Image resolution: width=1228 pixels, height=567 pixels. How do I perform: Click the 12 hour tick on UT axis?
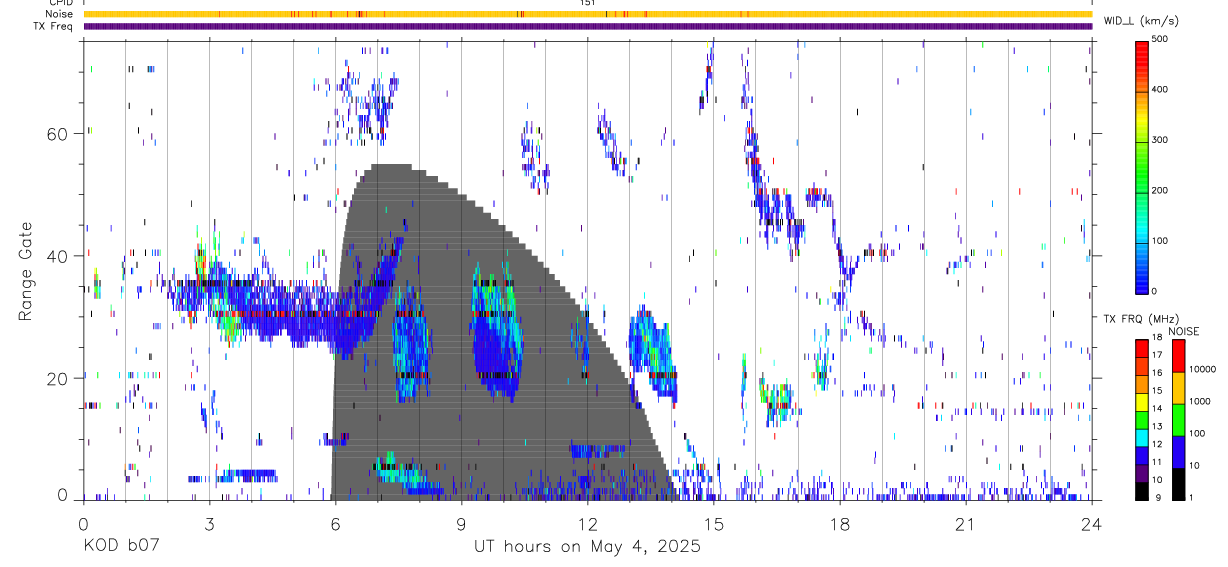pos(587,523)
